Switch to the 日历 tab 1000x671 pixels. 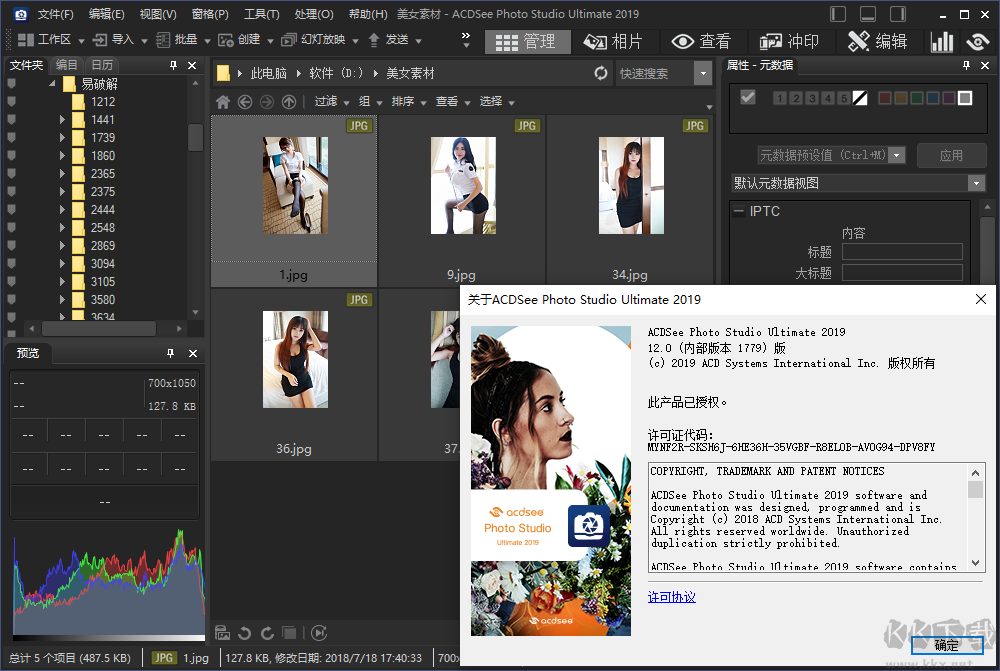coord(101,63)
